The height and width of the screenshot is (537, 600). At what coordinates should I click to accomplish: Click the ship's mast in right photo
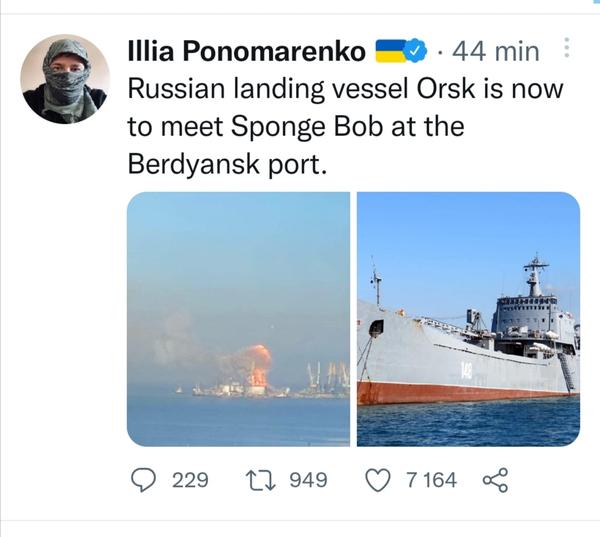click(x=536, y=275)
